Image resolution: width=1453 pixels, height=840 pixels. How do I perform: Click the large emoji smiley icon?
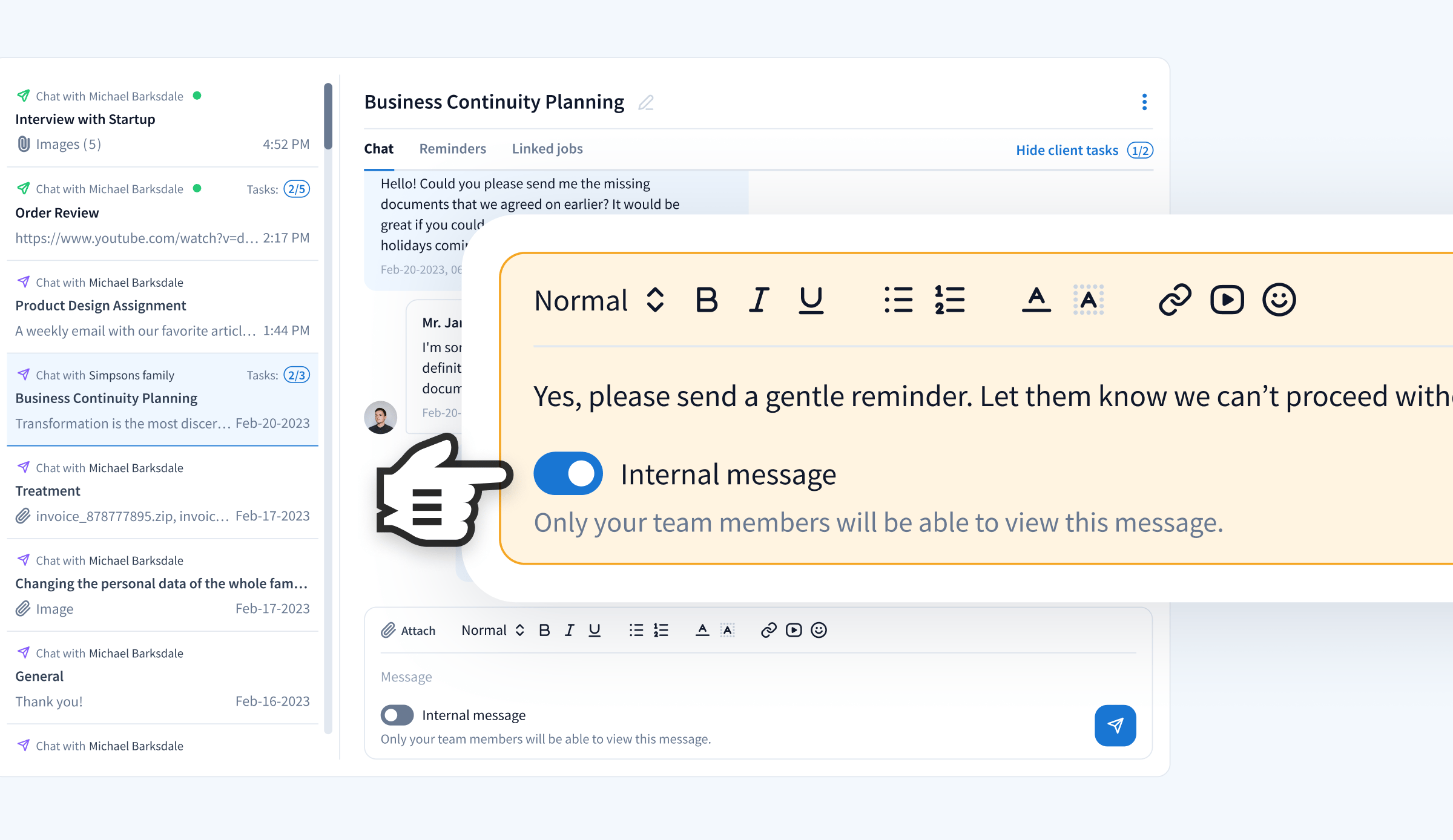click(x=1279, y=300)
